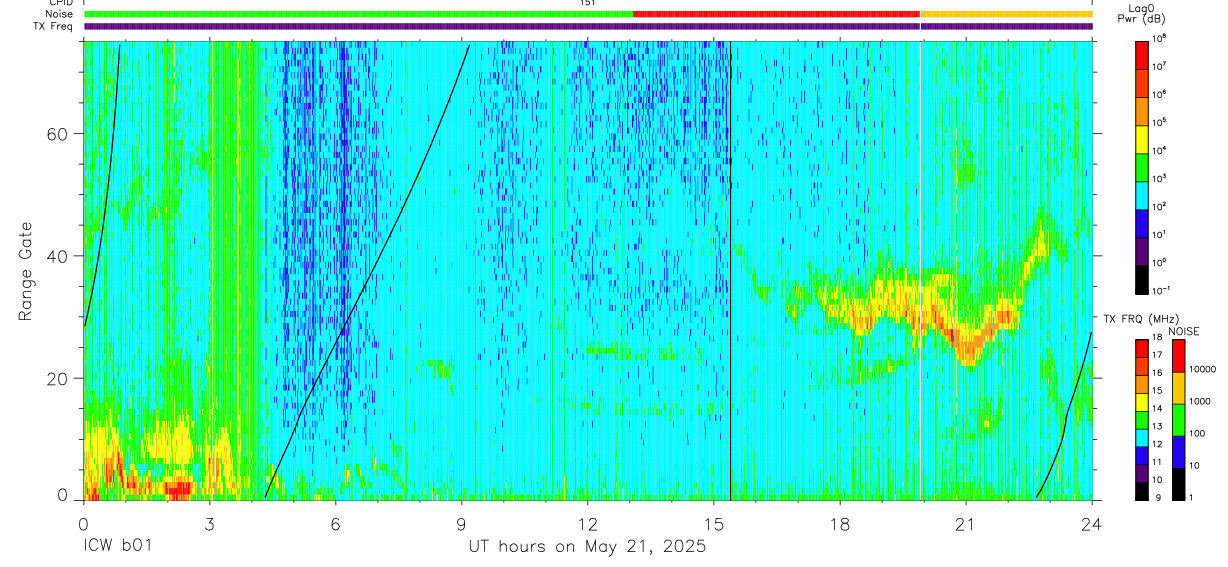
Task: Click the '1000' label on NOISE colorbar
Action: click(x=1201, y=401)
